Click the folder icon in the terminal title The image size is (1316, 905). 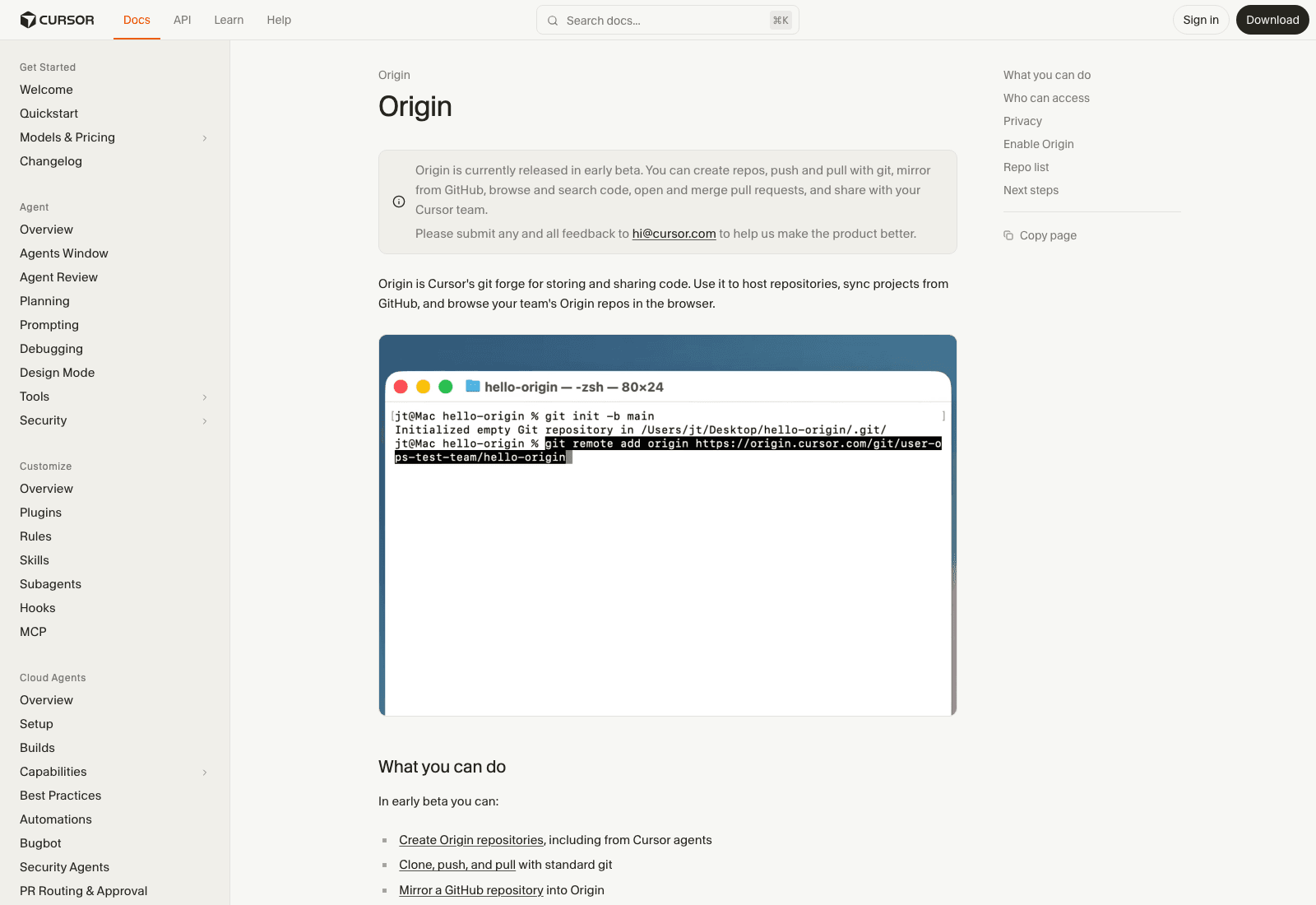click(473, 386)
